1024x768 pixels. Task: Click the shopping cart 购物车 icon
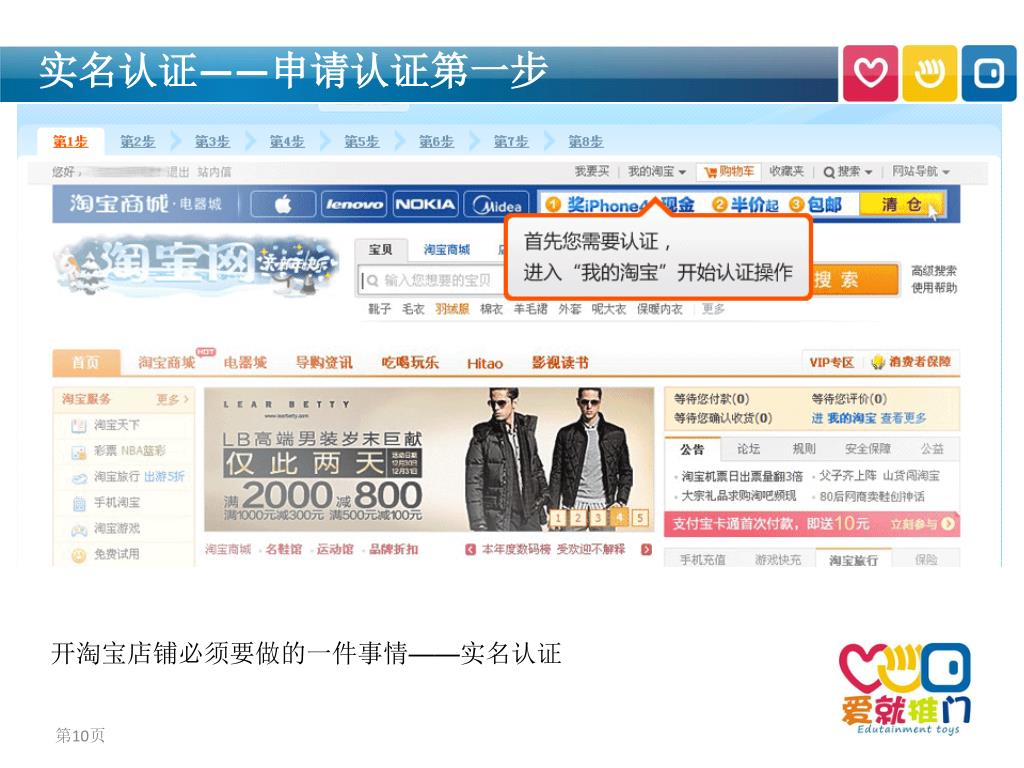pos(729,172)
